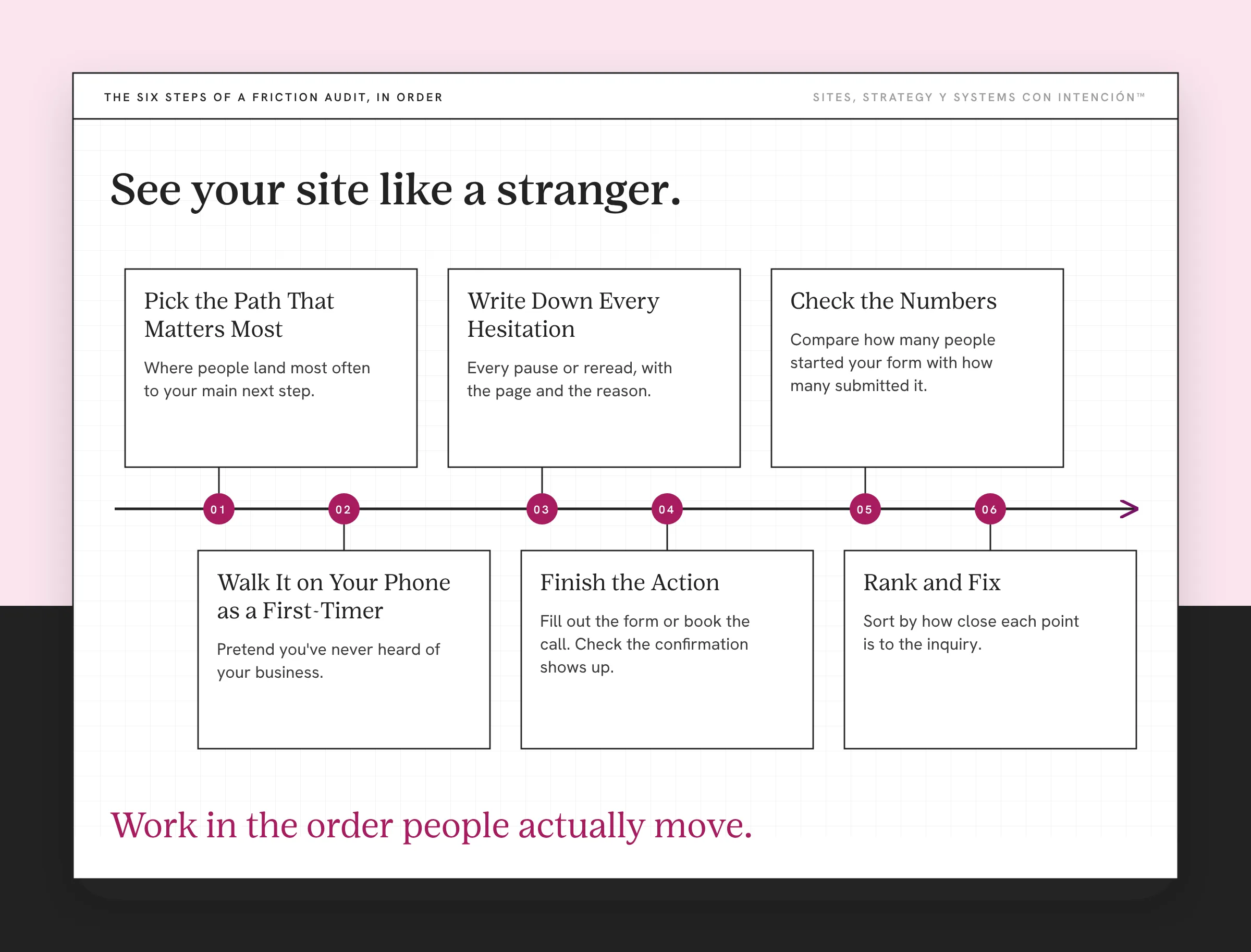
Task: Select the 'Rank and Fix' heading
Action: [932, 582]
